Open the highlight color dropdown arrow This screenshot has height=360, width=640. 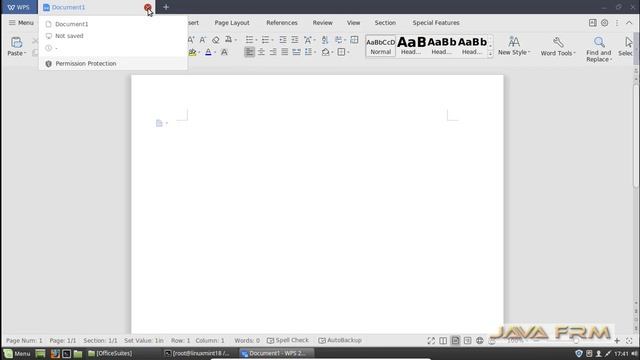click(x=199, y=52)
